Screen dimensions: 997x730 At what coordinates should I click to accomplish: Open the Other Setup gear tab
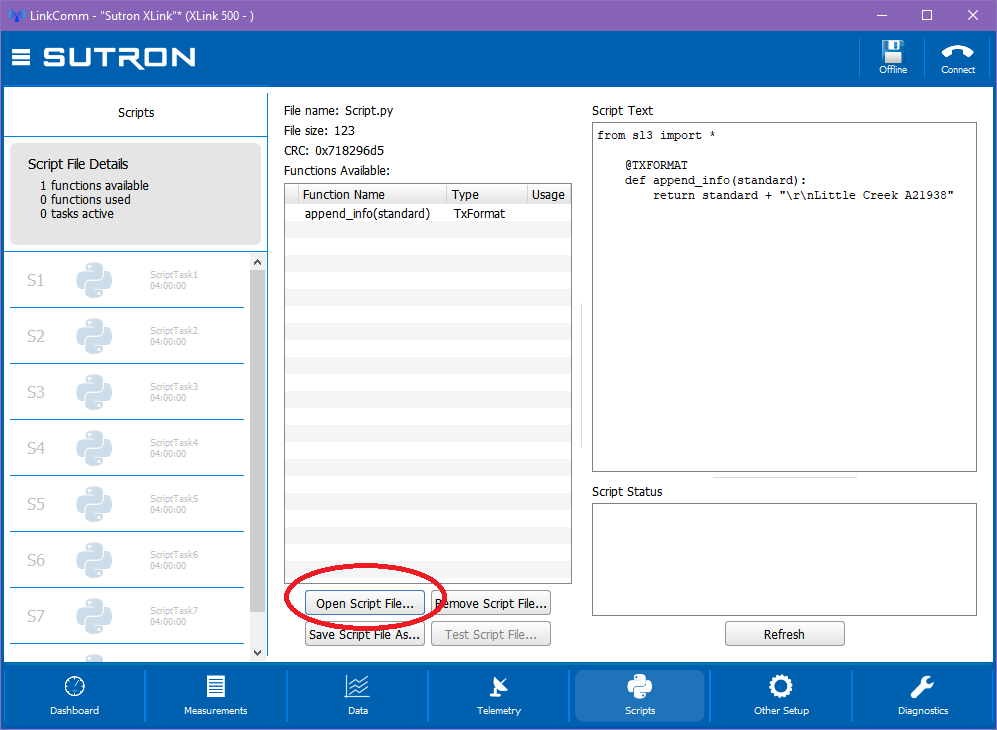coord(781,696)
